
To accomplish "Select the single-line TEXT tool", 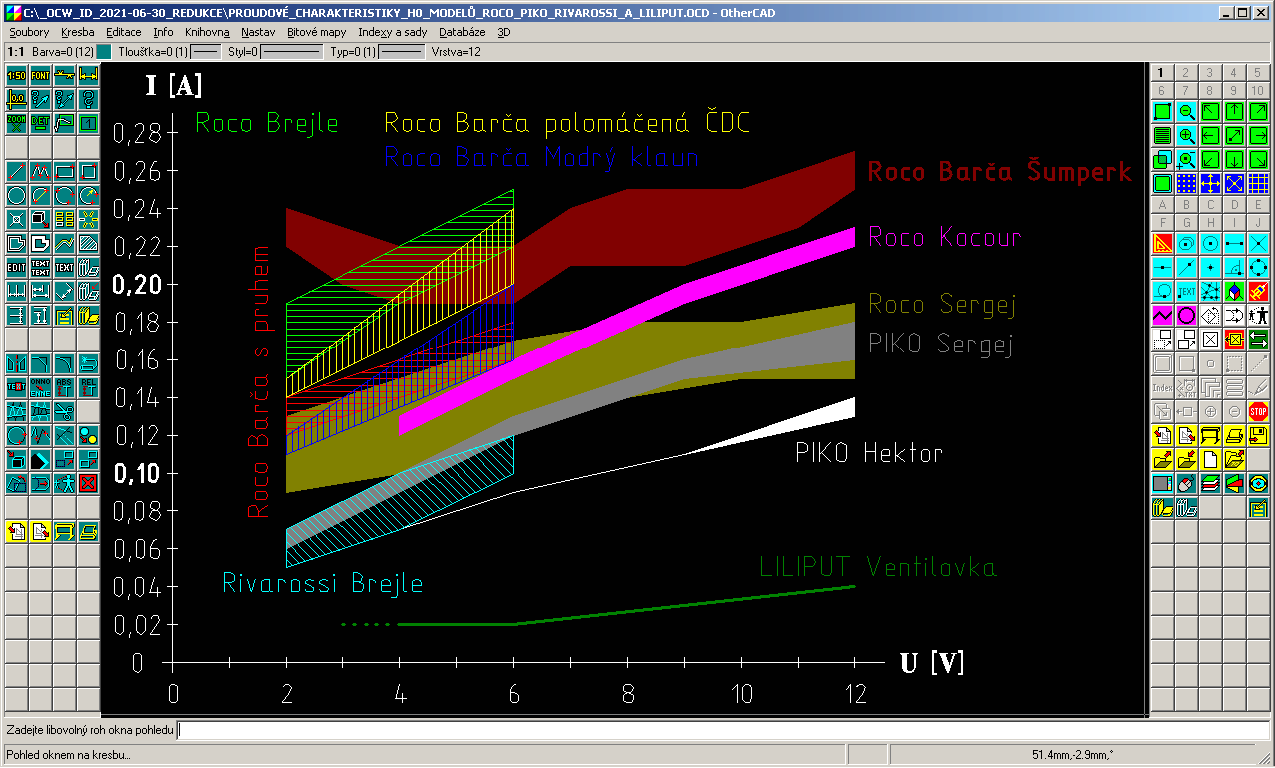I will coord(64,266).
